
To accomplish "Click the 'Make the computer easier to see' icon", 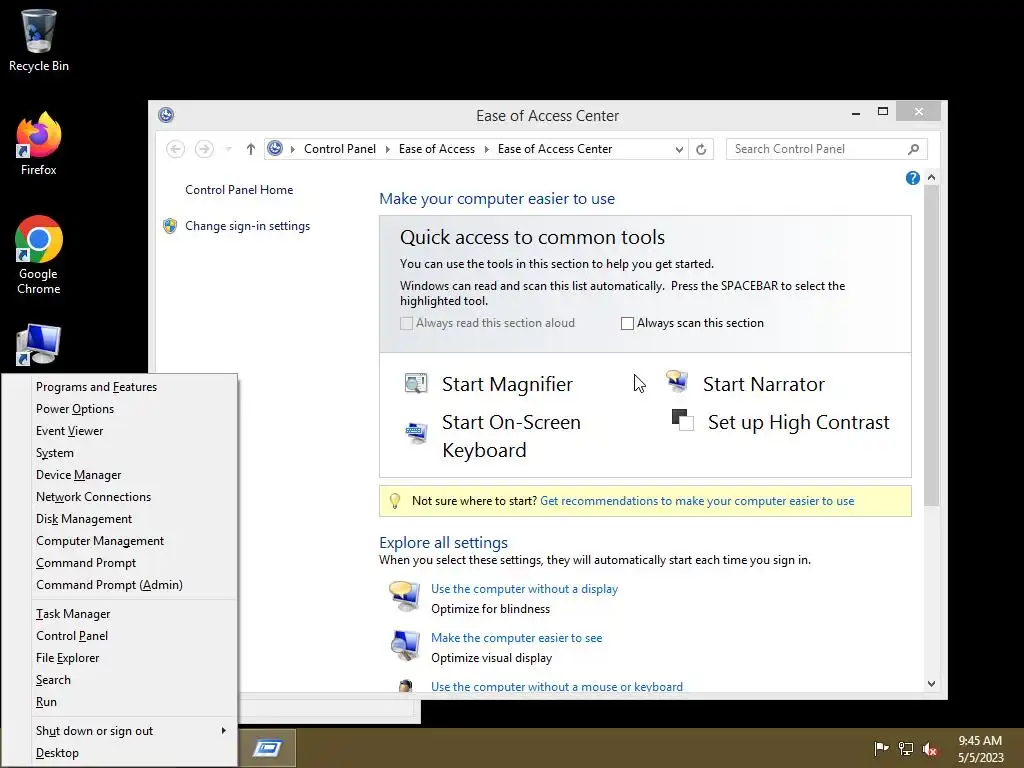I will [404, 645].
